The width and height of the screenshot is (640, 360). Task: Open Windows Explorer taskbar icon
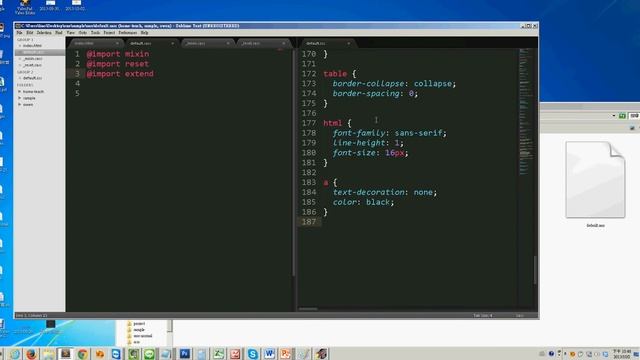(x=48, y=354)
